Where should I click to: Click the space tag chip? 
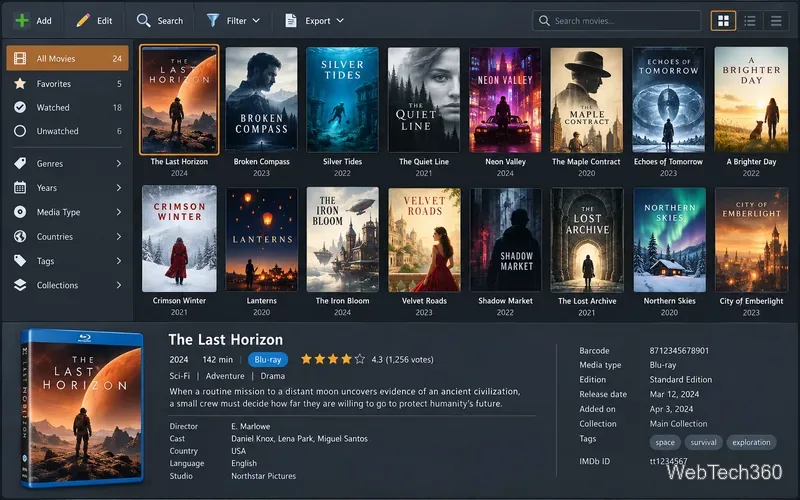pyautogui.click(x=665, y=442)
